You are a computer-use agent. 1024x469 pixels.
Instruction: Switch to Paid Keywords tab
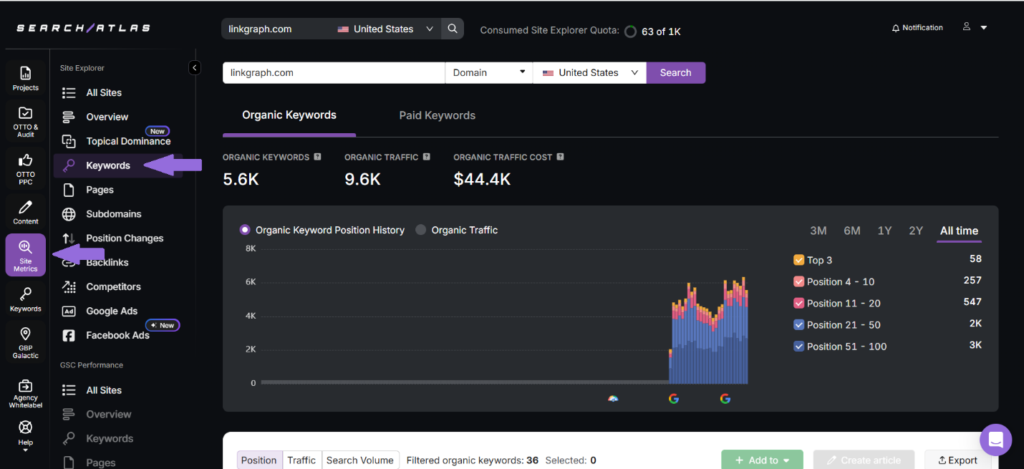click(x=437, y=115)
